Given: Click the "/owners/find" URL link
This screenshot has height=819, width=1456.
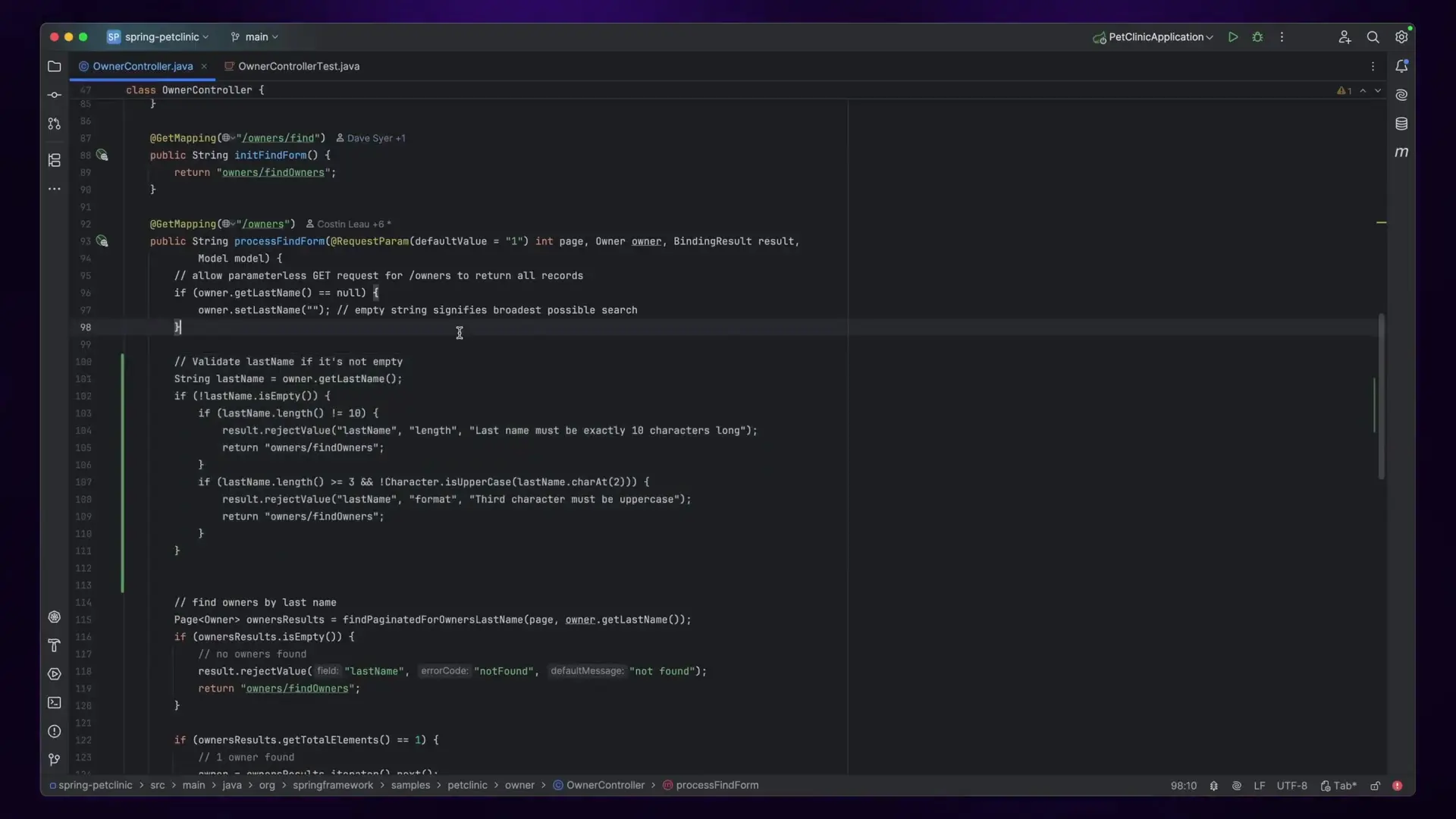Looking at the screenshot, I should (278, 138).
